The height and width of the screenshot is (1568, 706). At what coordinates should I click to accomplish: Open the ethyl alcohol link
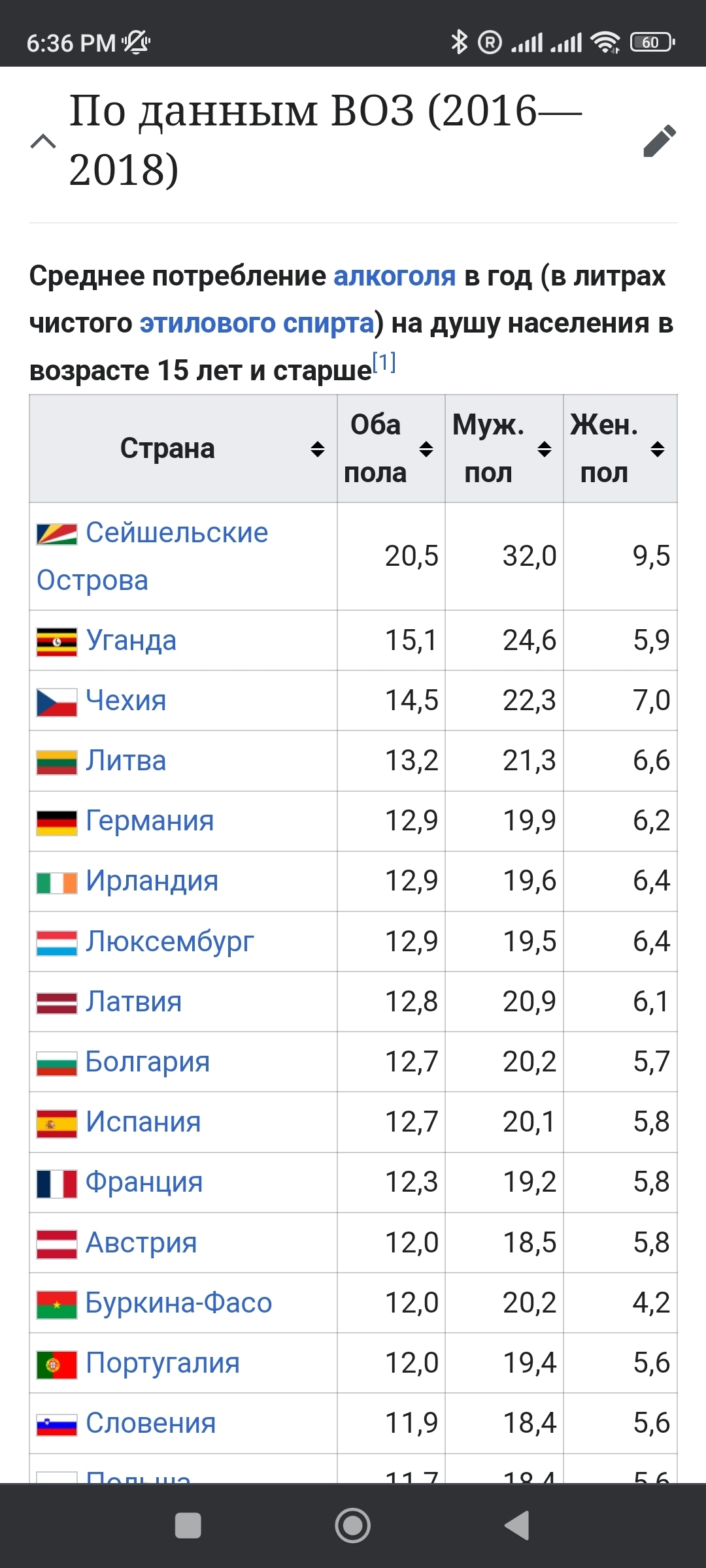[x=257, y=323]
